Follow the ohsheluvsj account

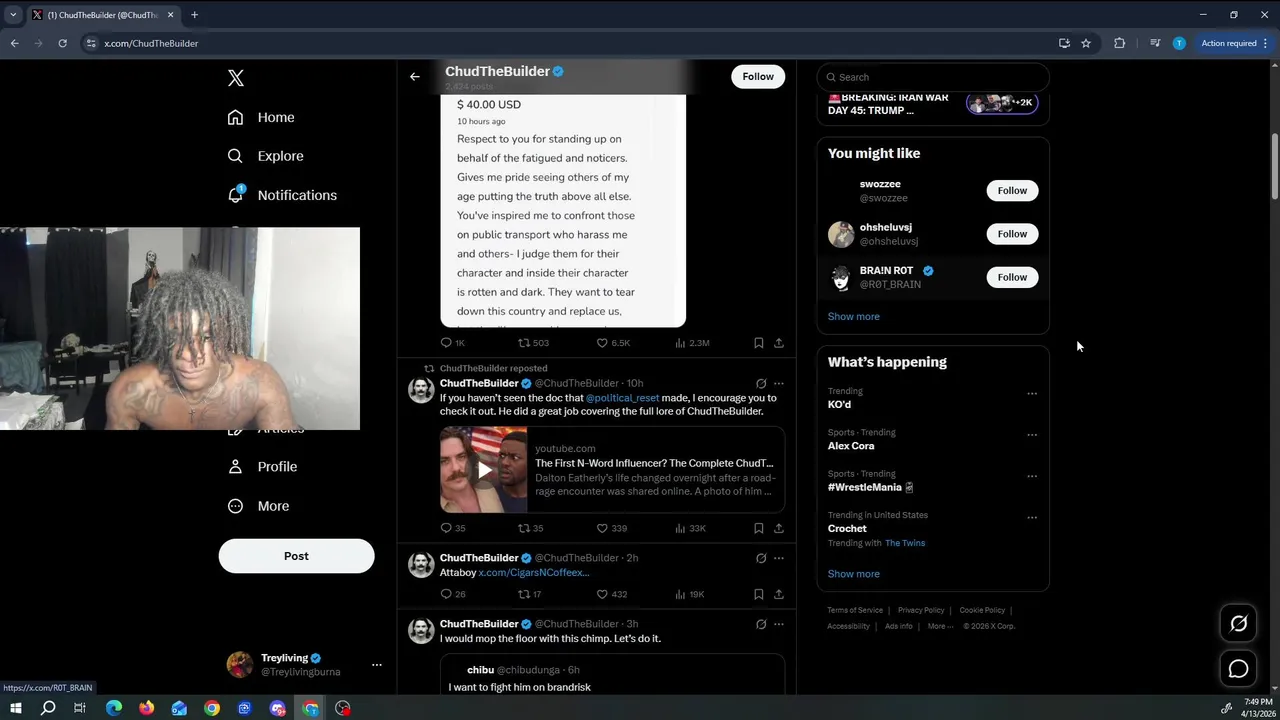(x=1012, y=234)
